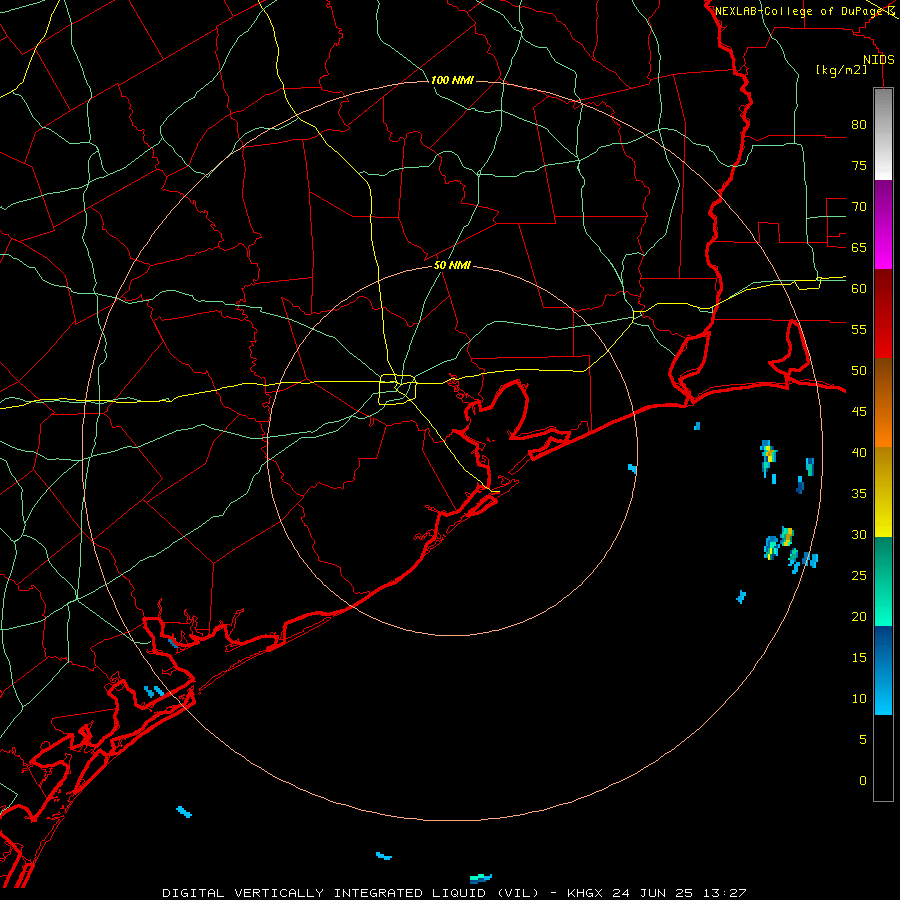This screenshot has width=900, height=900.
Task: Click the 80 value on the scale
Action: click(859, 125)
